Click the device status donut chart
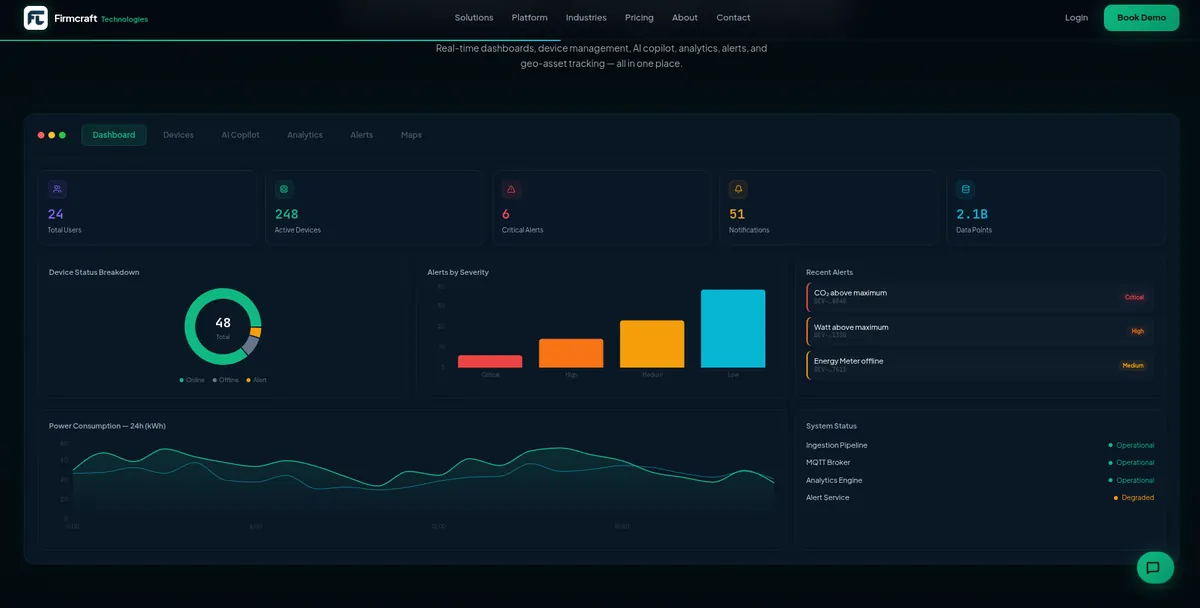 pos(223,327)
